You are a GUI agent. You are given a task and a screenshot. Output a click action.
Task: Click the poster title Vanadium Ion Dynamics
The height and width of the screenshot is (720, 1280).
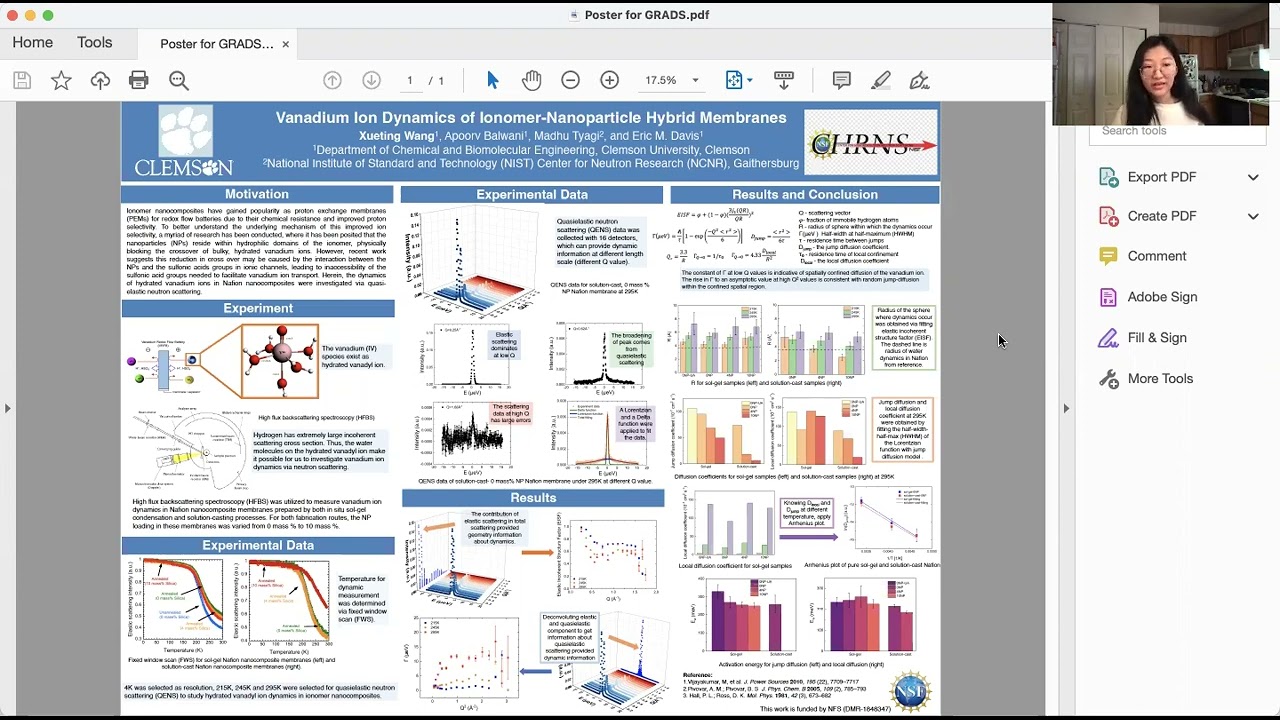click(531, 118)
